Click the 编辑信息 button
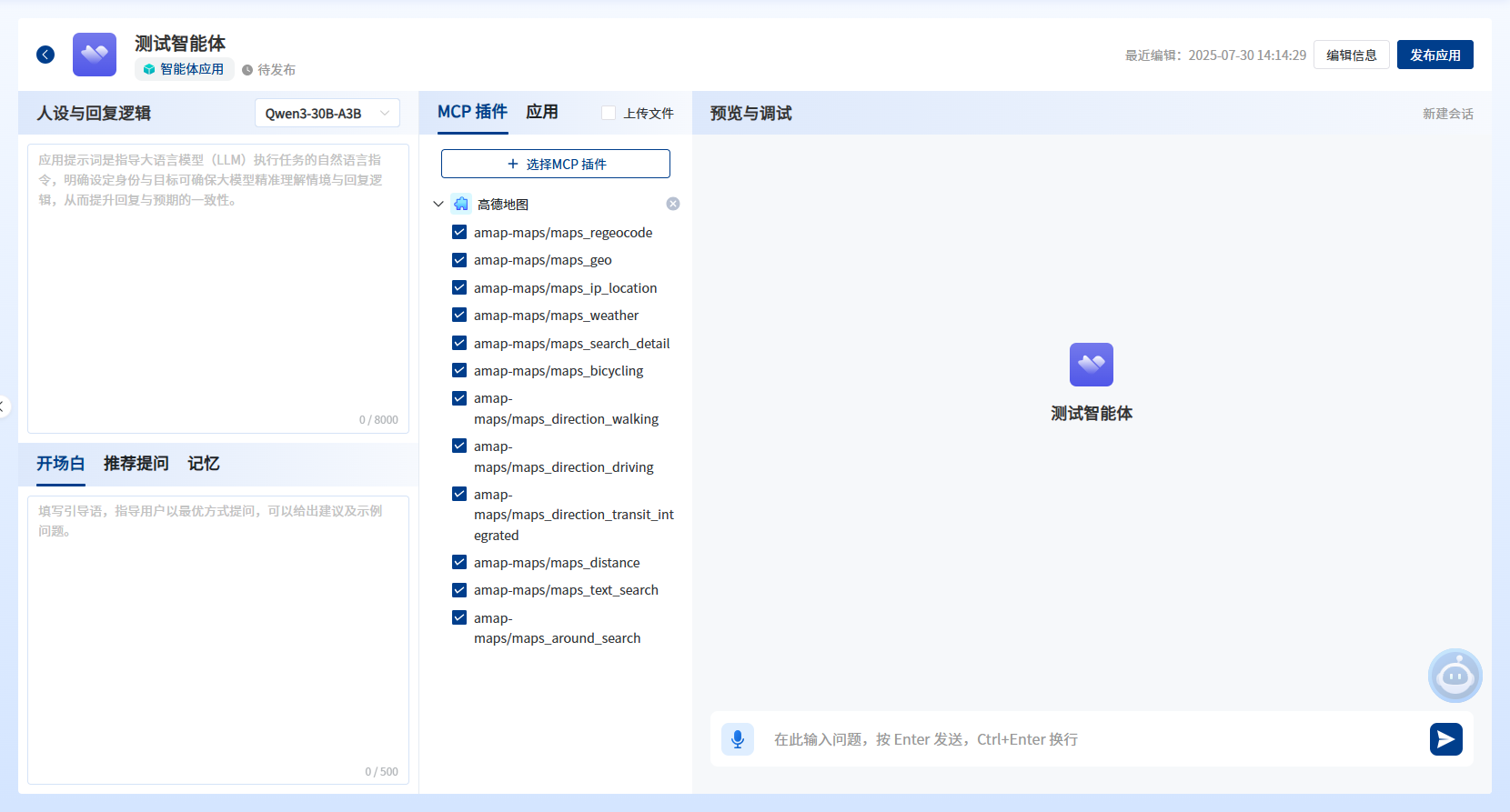Viewport: 1510px width, 812px height. pos(1351,55)
